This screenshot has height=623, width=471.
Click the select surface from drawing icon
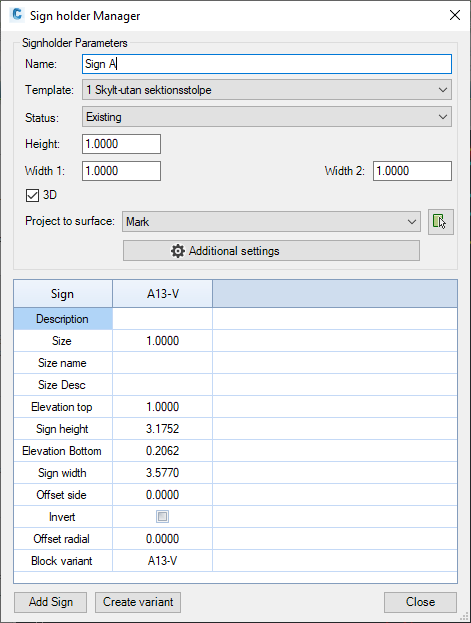click(440, 222)
